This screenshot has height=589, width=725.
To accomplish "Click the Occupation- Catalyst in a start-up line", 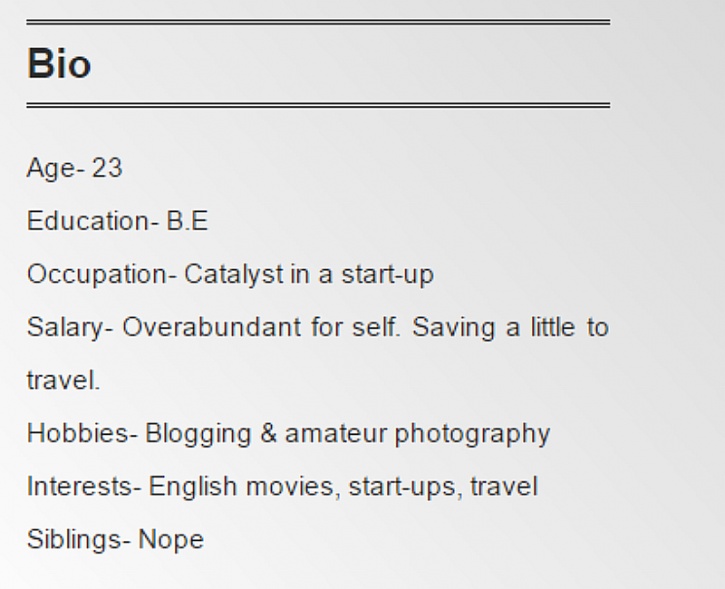I will (230, 275).
